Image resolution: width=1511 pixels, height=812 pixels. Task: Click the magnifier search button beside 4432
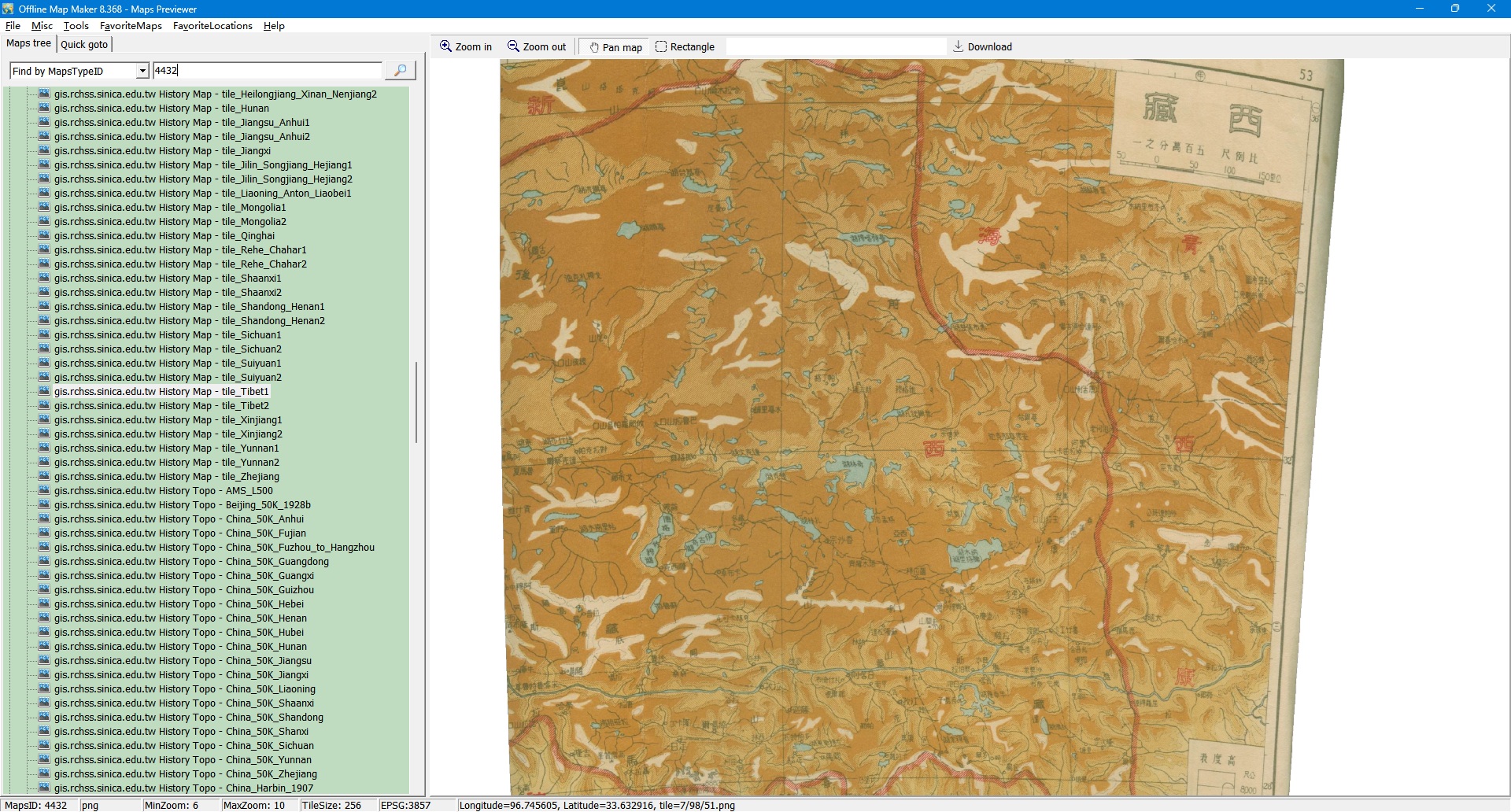coord(400,71)
